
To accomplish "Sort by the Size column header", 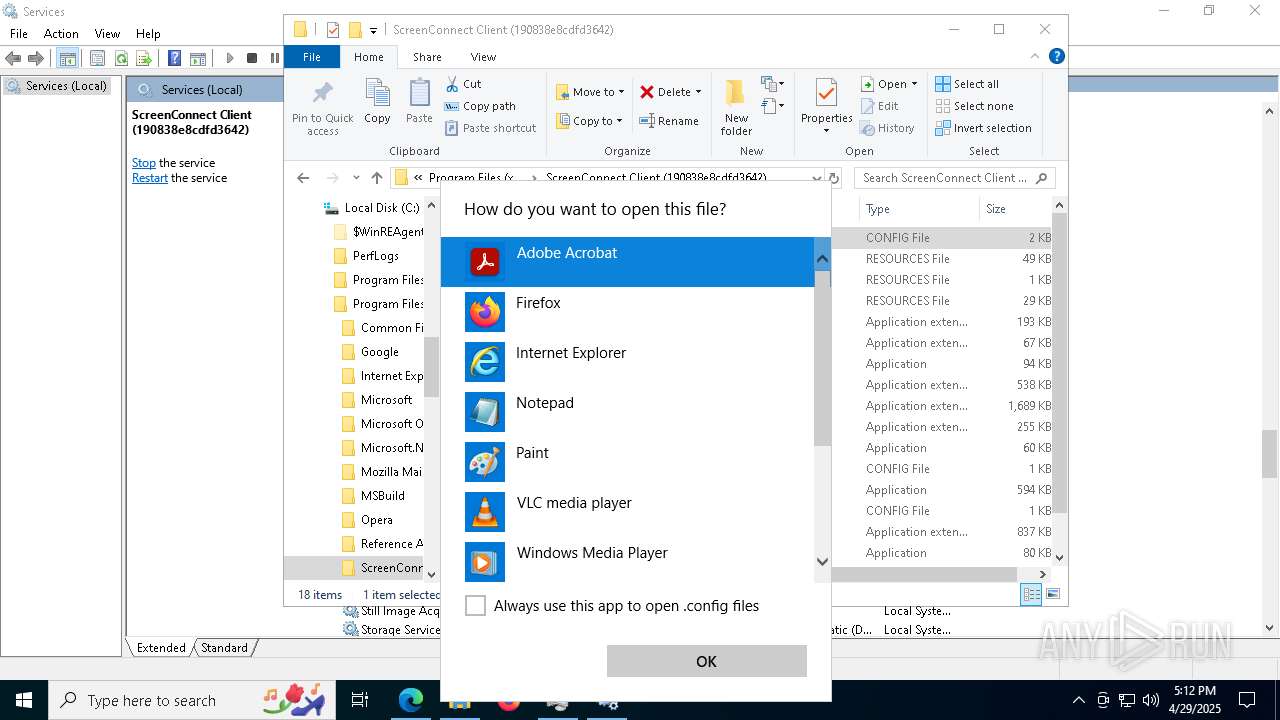I will (1015, 209).
